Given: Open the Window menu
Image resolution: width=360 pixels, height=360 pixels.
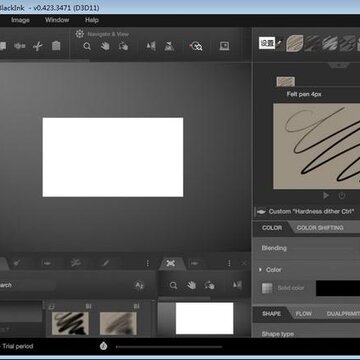Looking at the screenshot, I should coord(57,20).
